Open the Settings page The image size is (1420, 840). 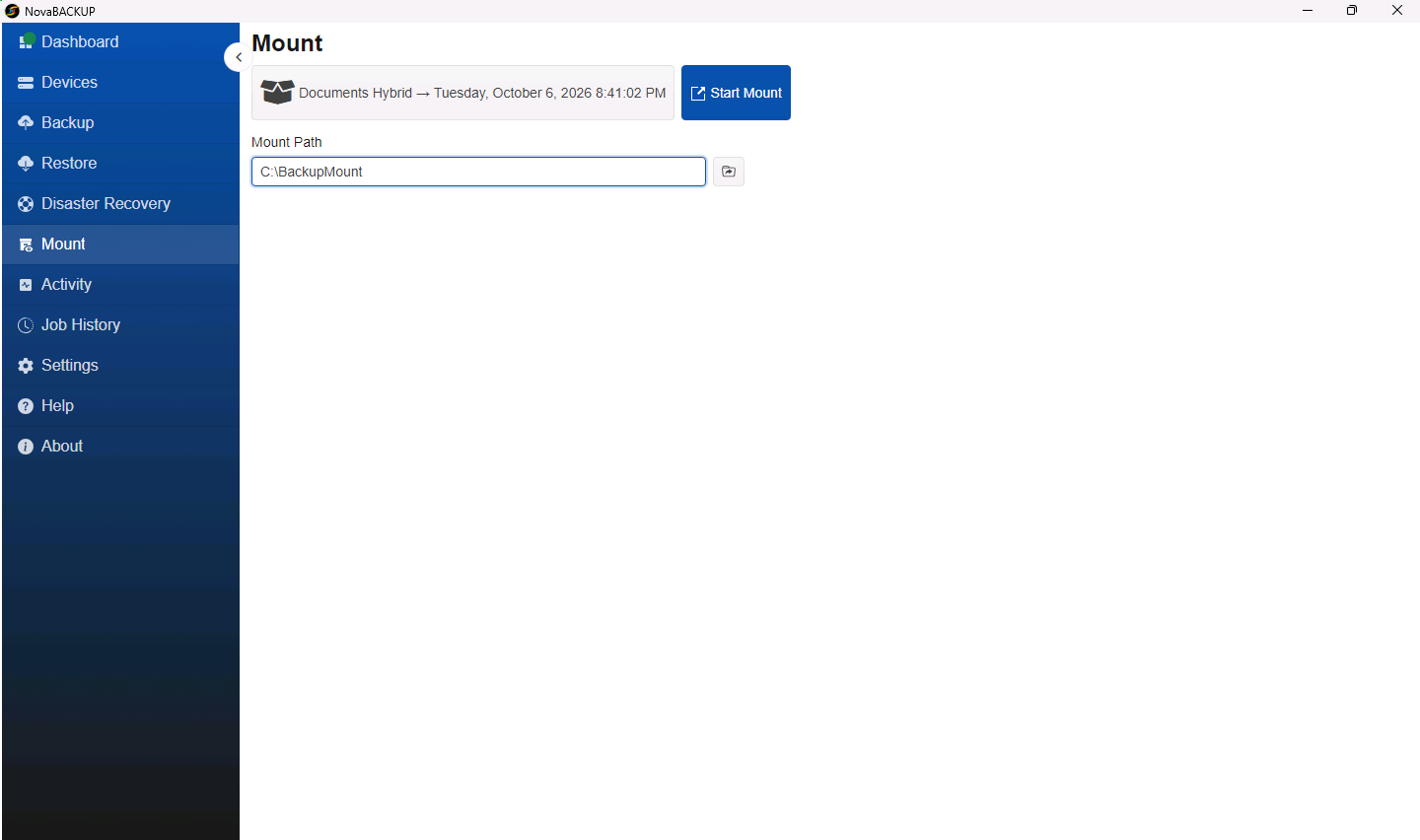pyautogui.click(x=120, y=366)
